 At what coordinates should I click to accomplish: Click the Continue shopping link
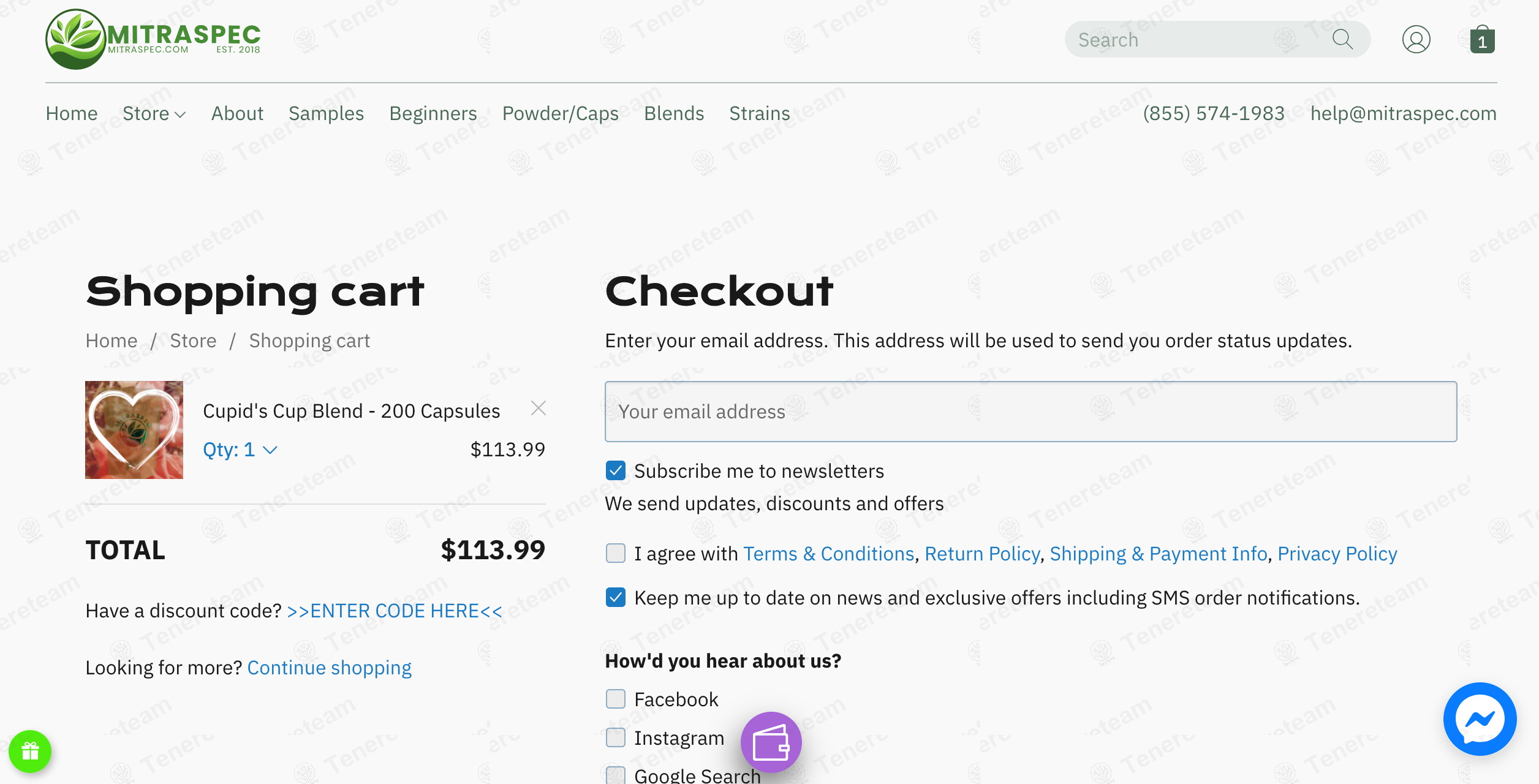pos(330,668)
